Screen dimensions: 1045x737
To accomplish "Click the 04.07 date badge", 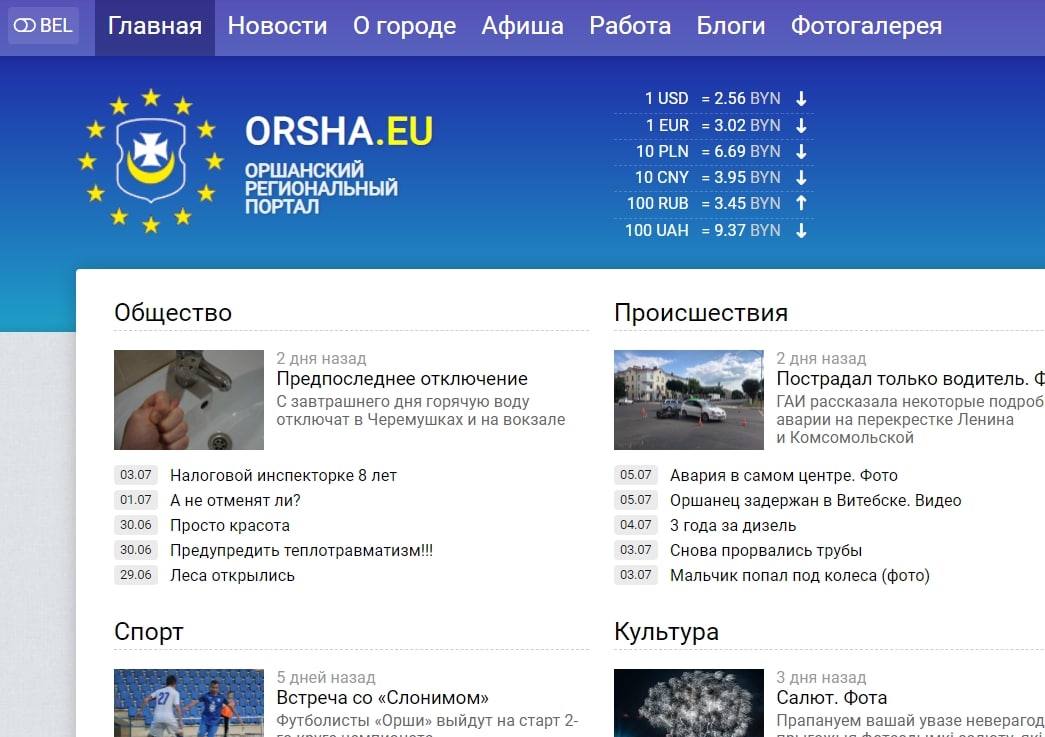I will point(636,524).
